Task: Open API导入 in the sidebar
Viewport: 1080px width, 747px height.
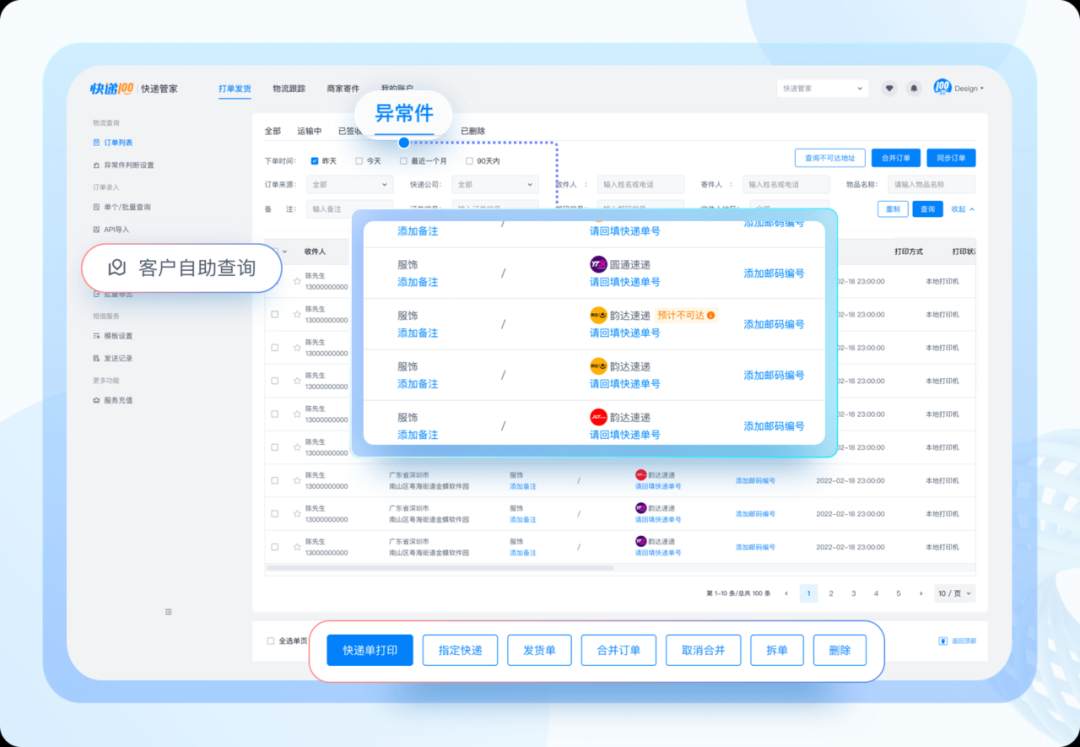Action: tap(111, 229)
